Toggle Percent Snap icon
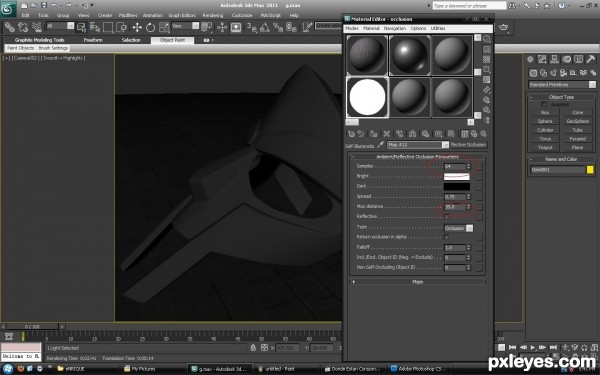This screenshot has height=375, width=600. 278,27
